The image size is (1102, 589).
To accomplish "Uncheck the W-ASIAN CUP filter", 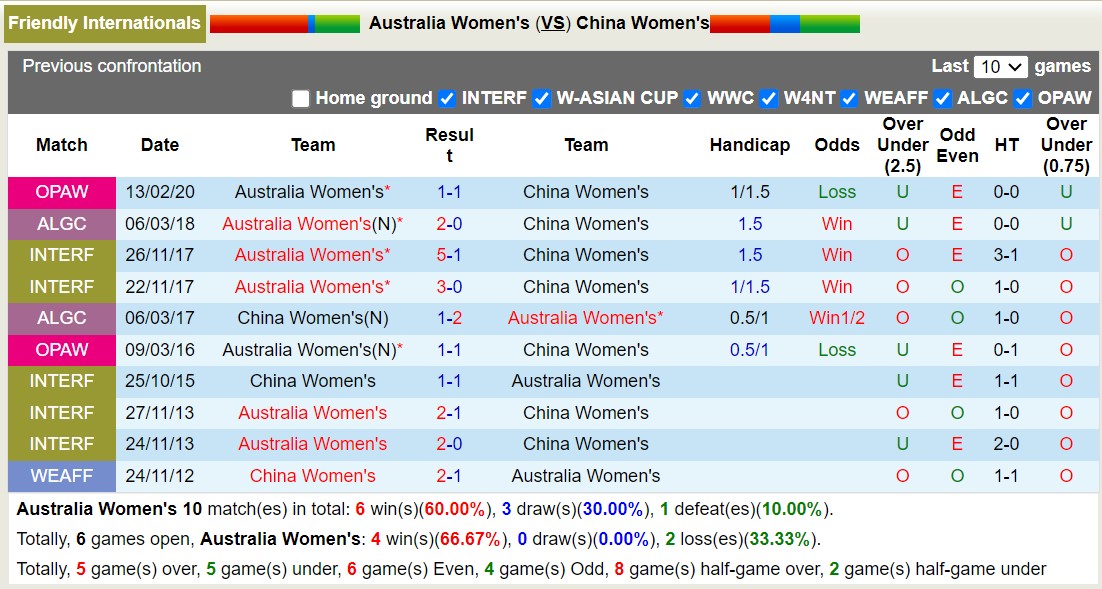I will pyautogui.click(x=541, y=99).
